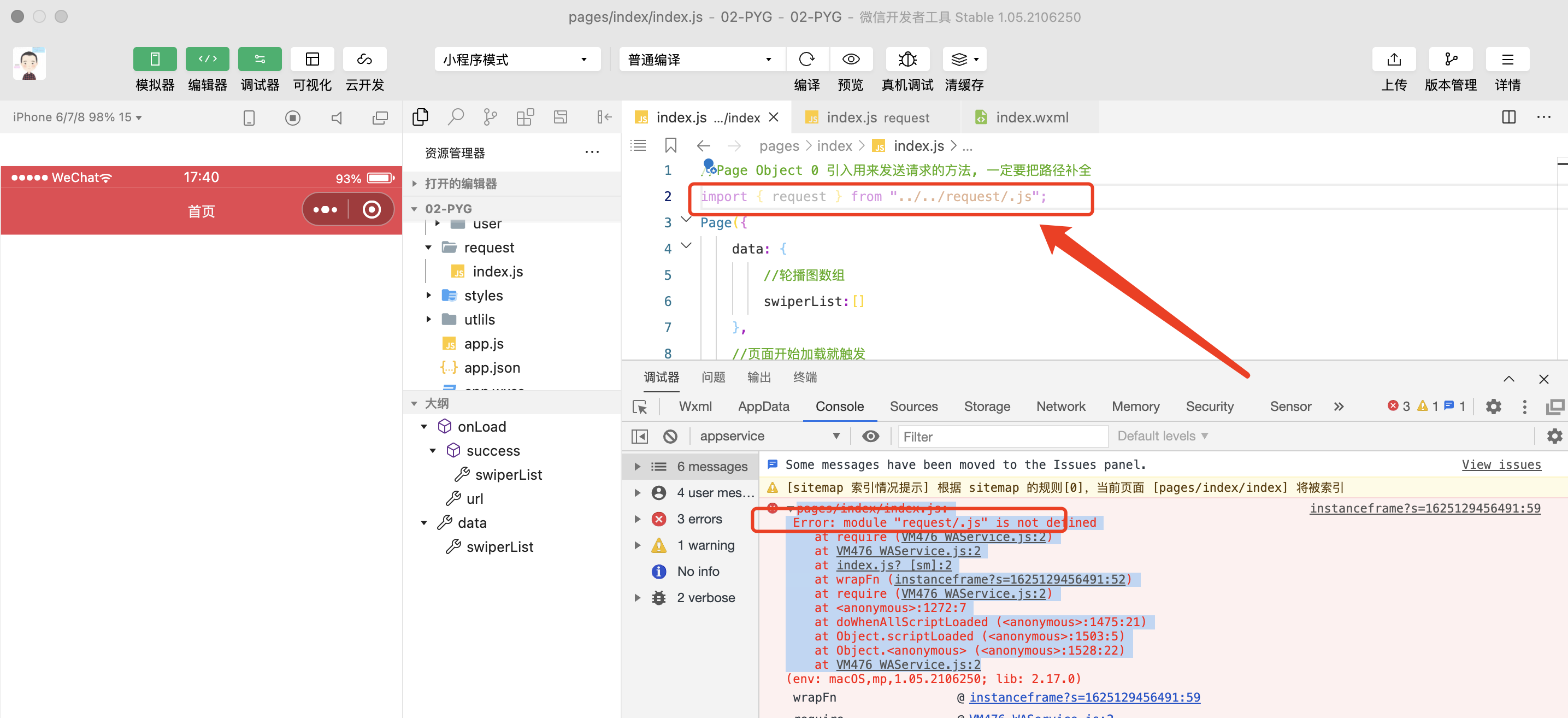Expand the styles folder in explorer
The height and width of the screenshot is (718, 1568).
[483, 296]
